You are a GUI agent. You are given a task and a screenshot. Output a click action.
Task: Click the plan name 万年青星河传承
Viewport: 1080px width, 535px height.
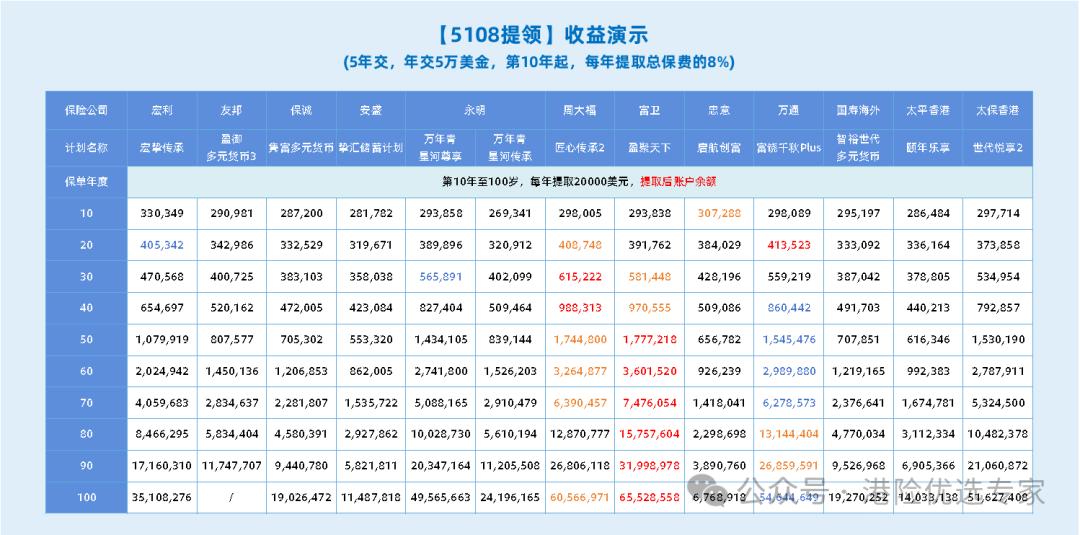510,148
